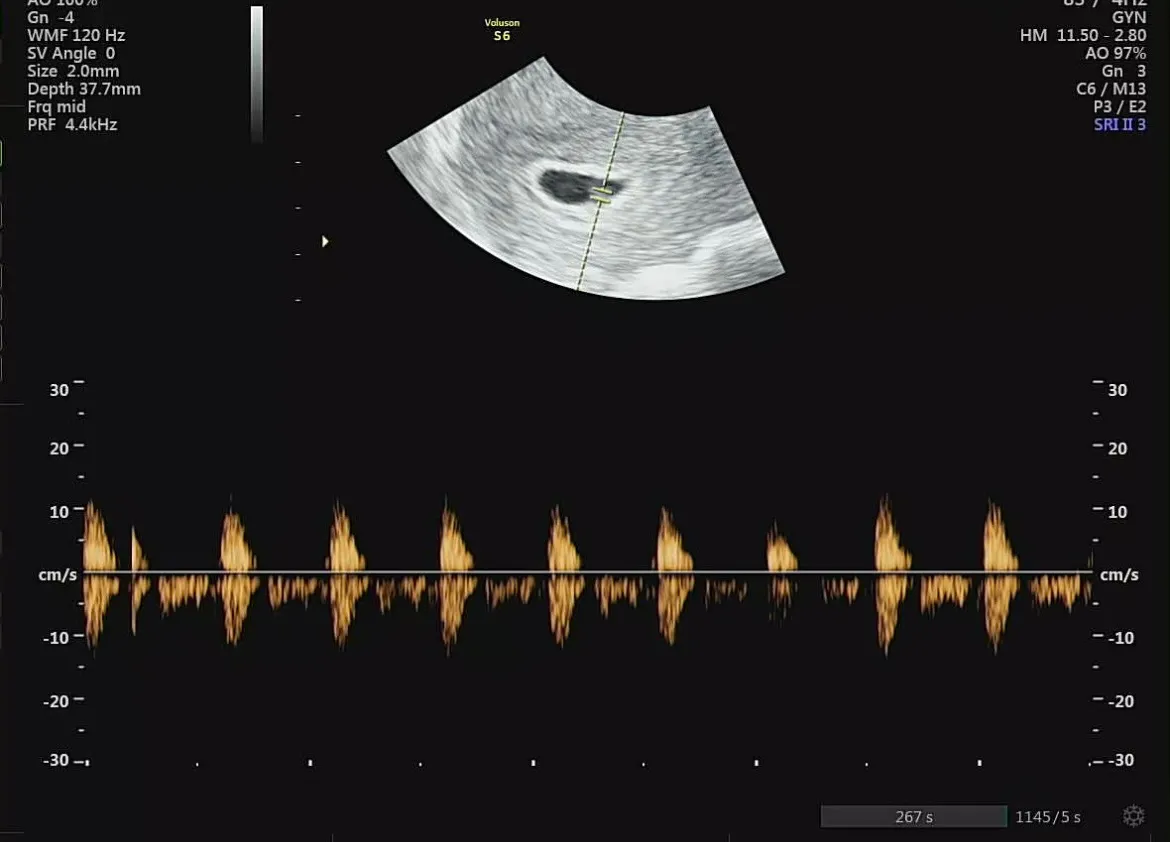The width and height of the screenshot is (1170, 842).
Task: Select the WMF 120 Hz parameter
Action: (x=76, y=35)
